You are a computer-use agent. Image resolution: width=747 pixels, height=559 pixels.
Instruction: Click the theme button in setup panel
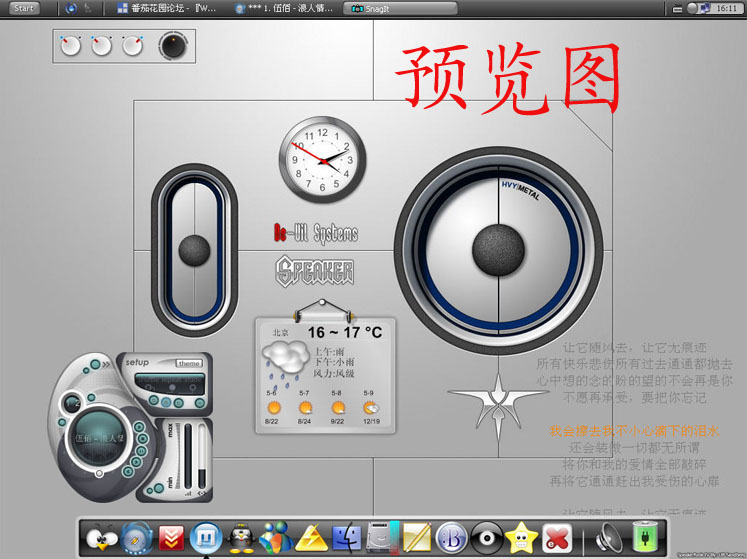pyautogui.click(x=189, y=363)
